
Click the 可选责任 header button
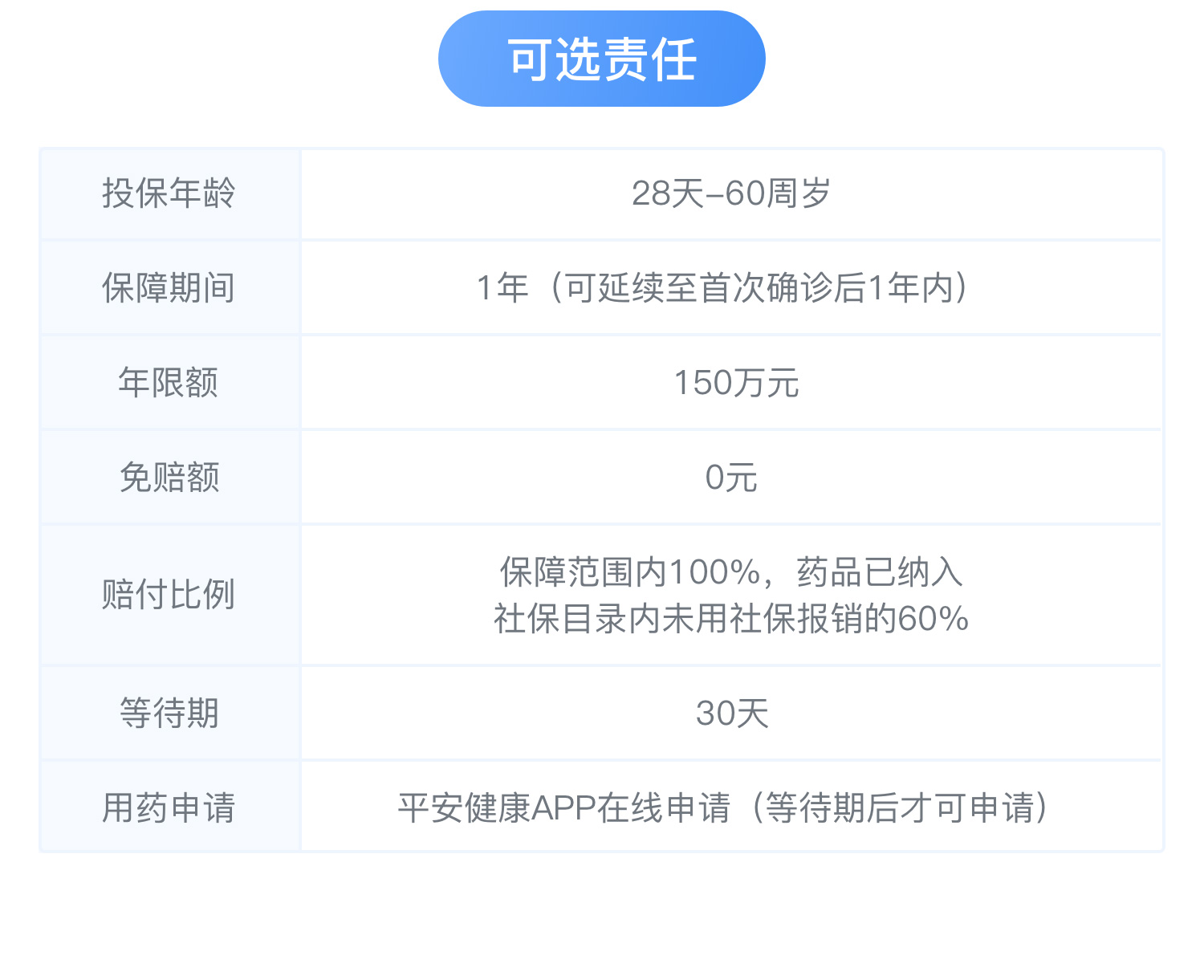[x=601, y=59]
